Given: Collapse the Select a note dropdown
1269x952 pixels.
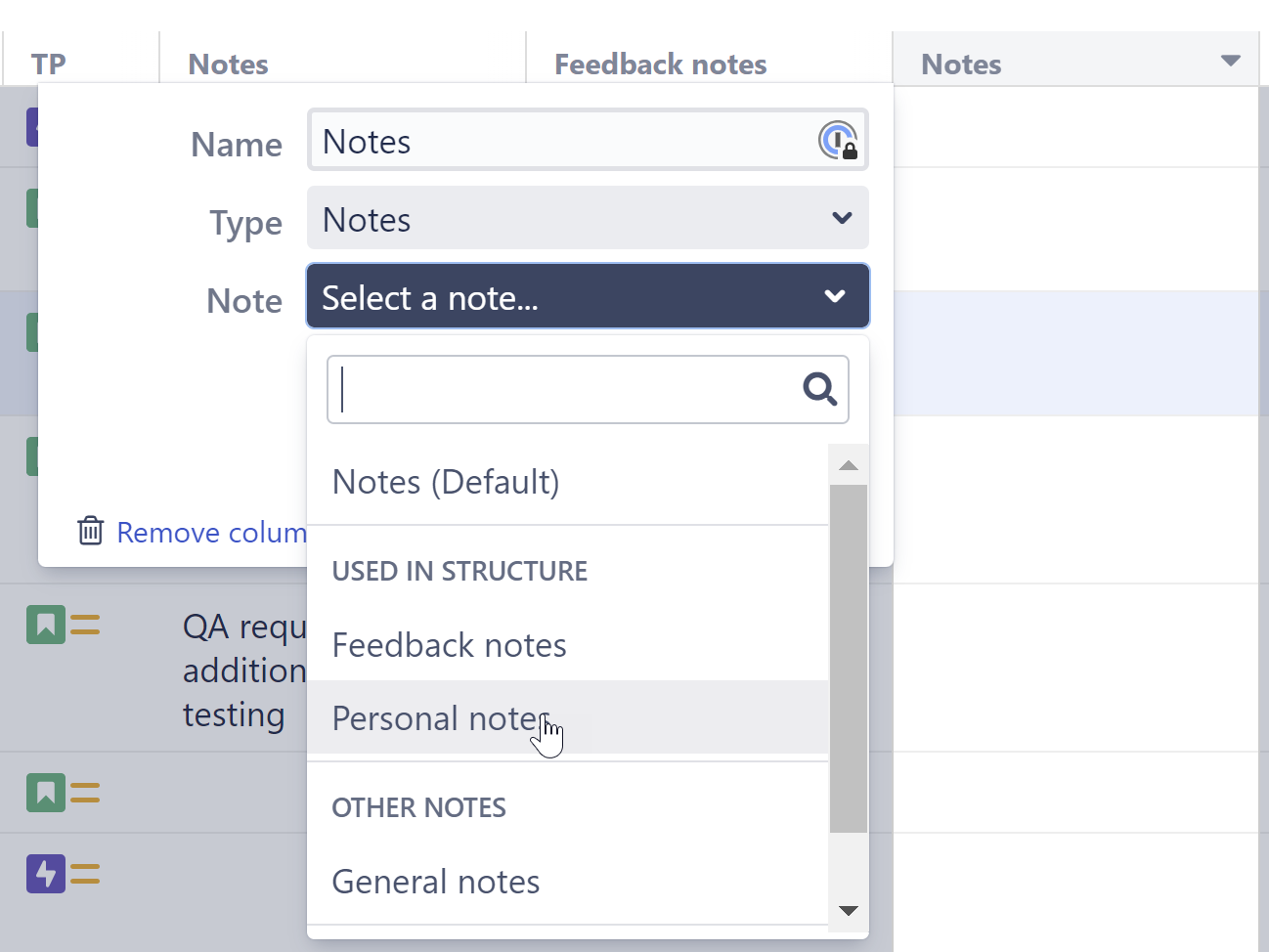Looking at the screenshot, I should (834, 296).
